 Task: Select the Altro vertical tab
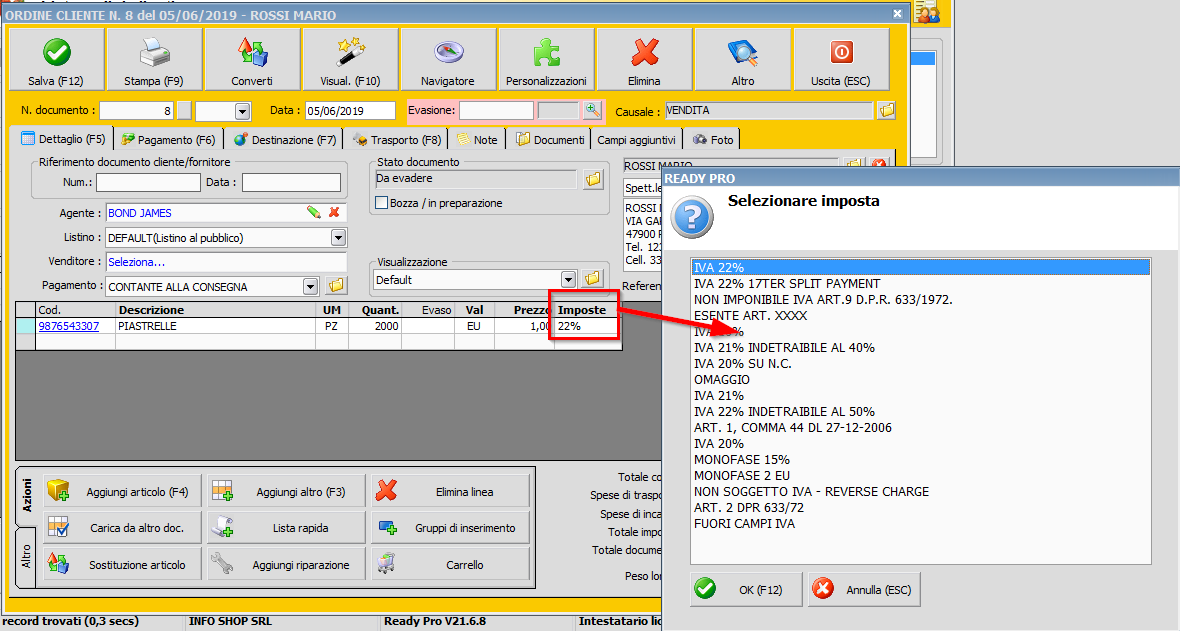(27, 557)
